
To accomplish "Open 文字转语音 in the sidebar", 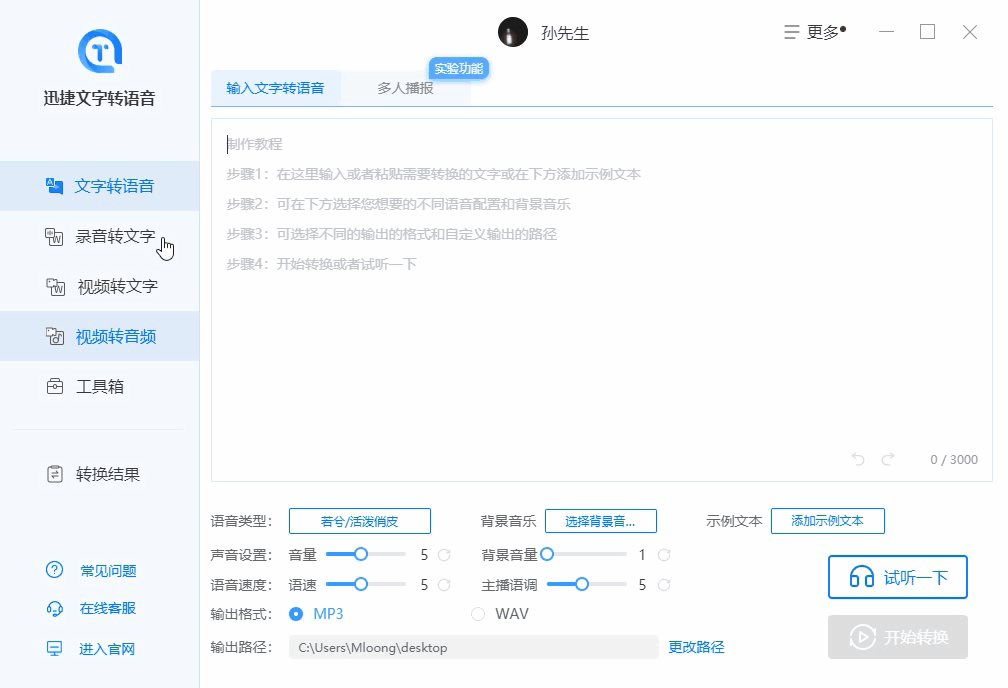I will [100, 186].
